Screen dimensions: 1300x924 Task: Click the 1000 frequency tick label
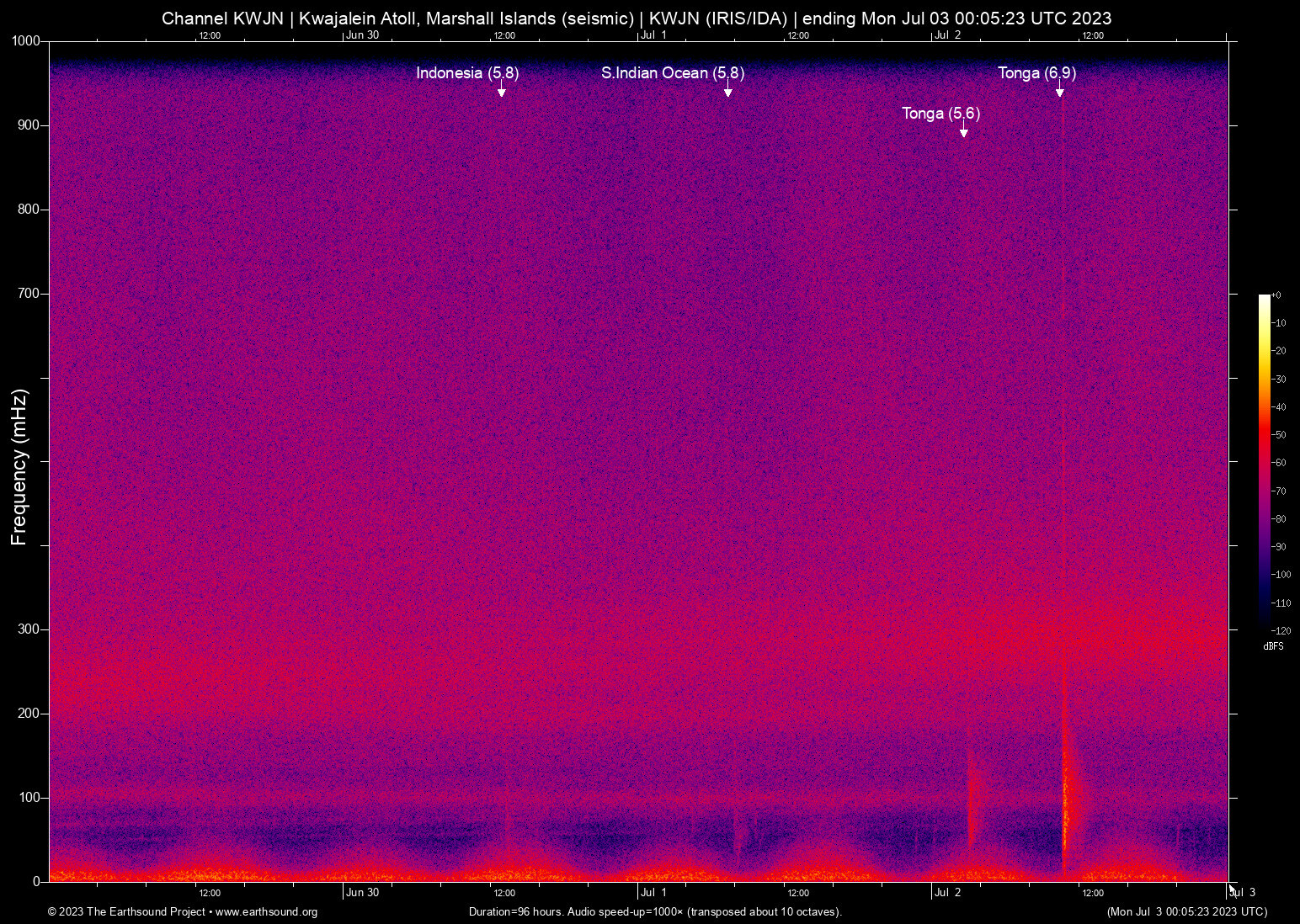coord(26,41)
